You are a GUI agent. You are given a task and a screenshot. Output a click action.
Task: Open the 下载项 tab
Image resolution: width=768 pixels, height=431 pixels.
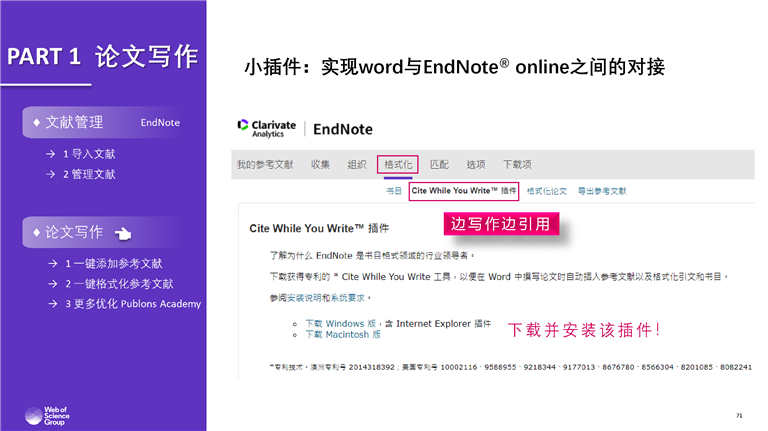[517, 165]
